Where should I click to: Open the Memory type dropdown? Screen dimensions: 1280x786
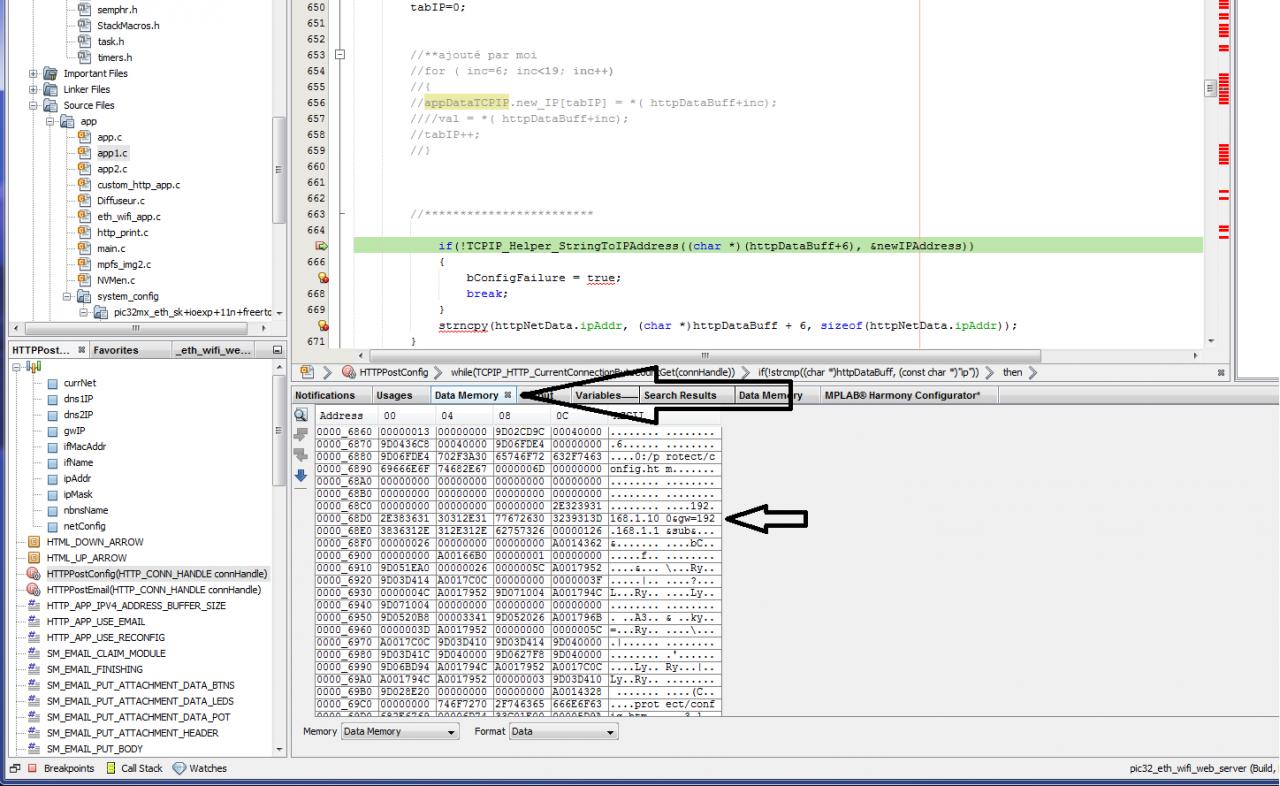400,732
